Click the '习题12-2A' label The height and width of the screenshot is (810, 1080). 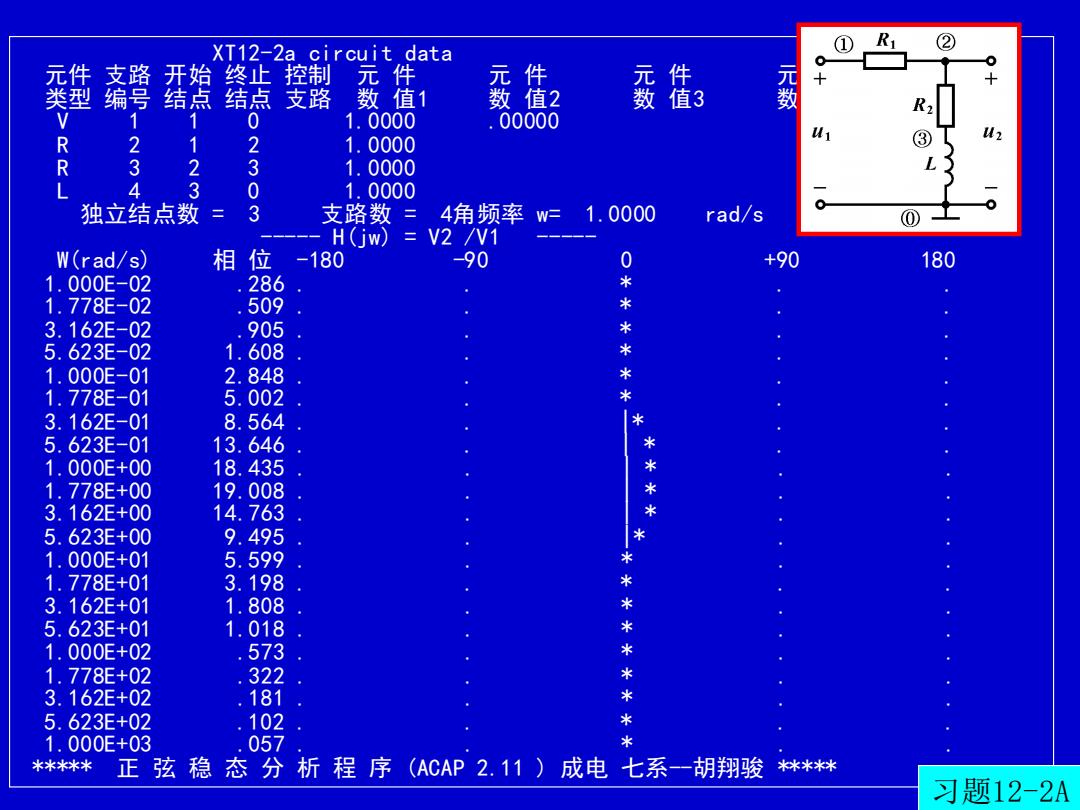point(1000,791)
